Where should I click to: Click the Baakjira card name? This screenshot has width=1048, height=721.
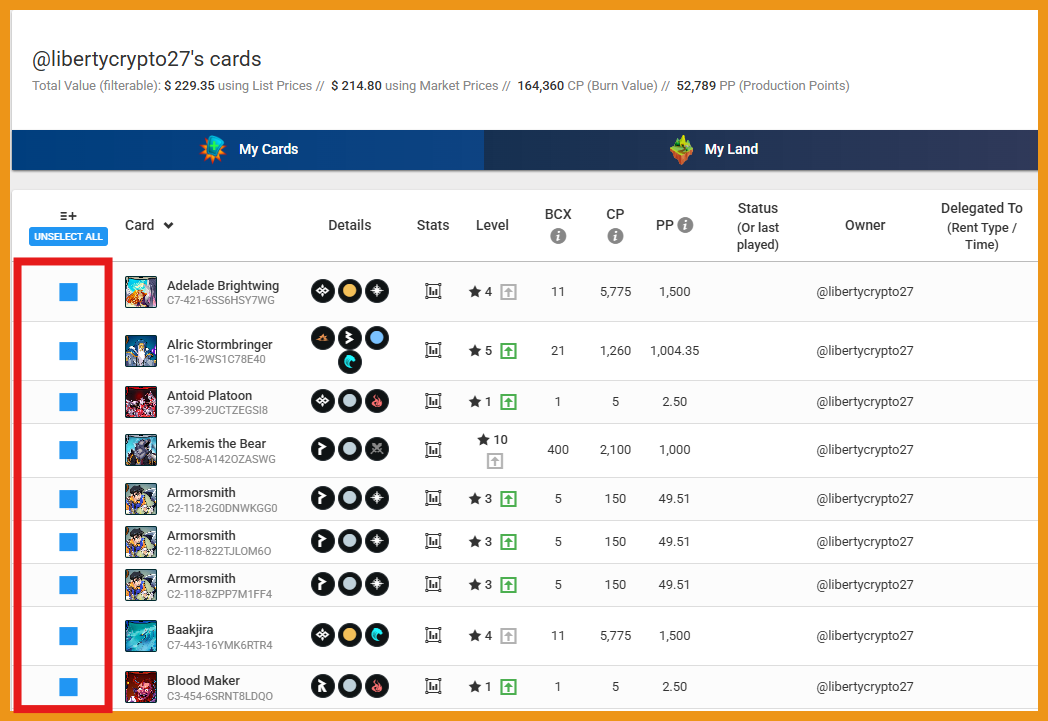190,630
